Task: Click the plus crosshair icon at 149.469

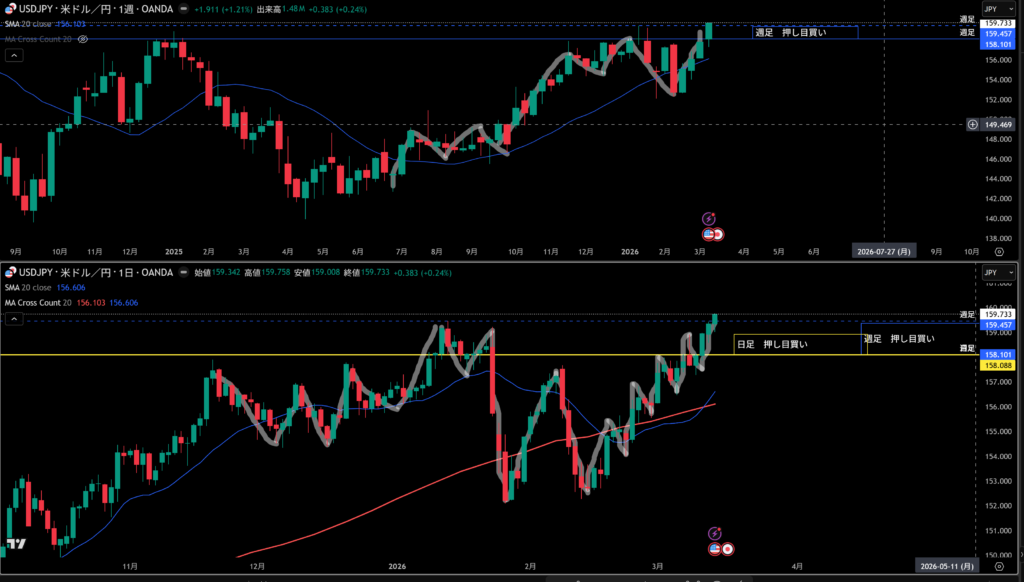Action: [973, 124]
